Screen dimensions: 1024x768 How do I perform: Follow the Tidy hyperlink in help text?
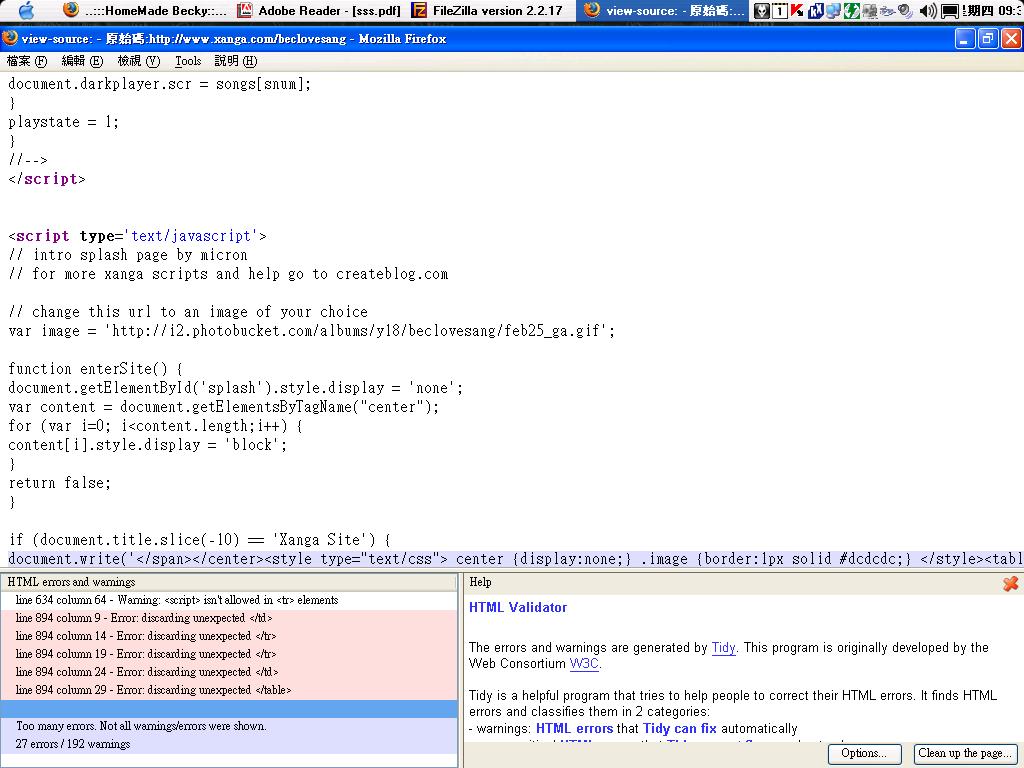click(723, 648)
